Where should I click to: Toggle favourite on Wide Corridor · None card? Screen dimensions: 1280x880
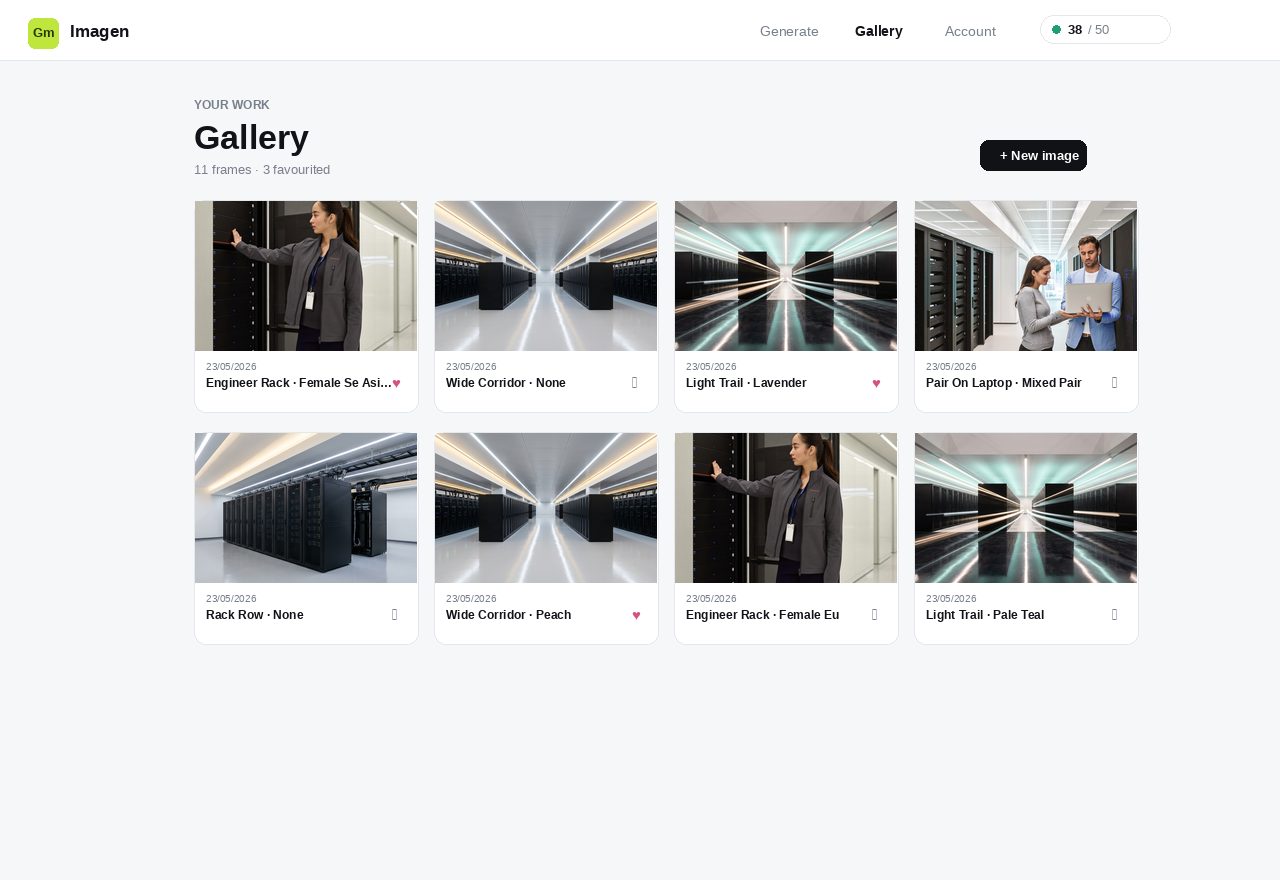[635, 383]
